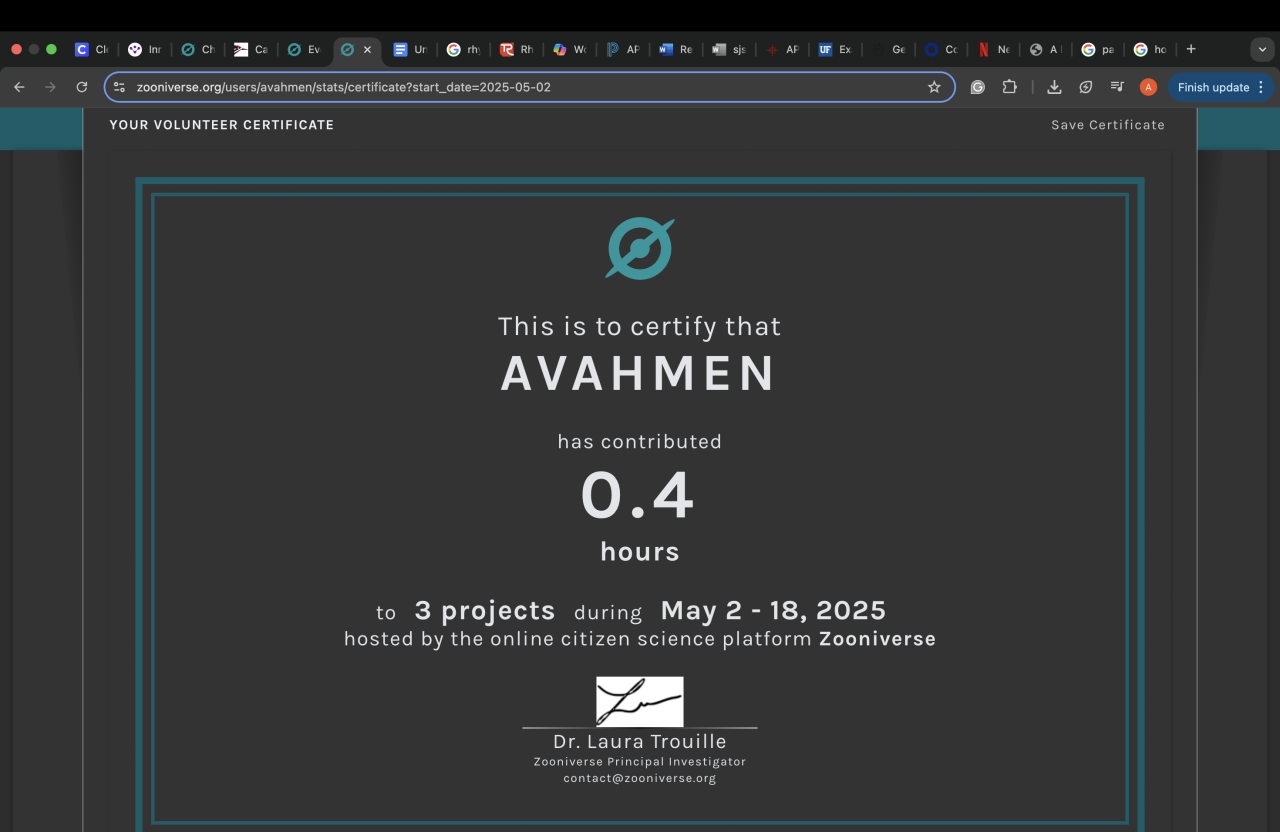Viewport: 1280px width, 832px height.
Task: Click the 'May 2 - 18, 2025' date range
Action: click(773, 610)
